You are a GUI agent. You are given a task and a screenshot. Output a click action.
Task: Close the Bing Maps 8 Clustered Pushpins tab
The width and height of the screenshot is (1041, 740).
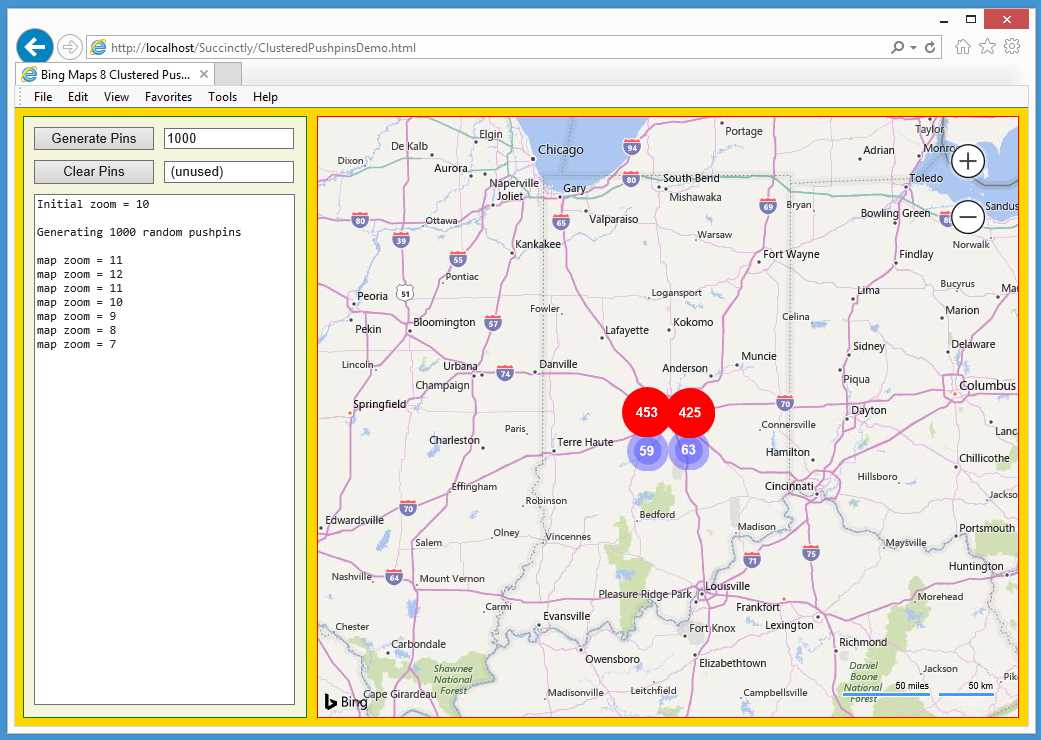pyautogui.click(x=204, y=74)
